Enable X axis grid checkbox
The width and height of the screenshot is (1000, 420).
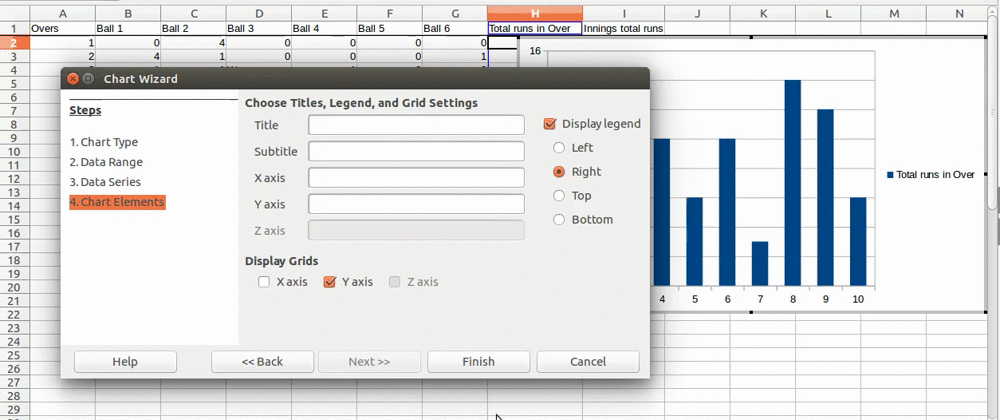264,282
